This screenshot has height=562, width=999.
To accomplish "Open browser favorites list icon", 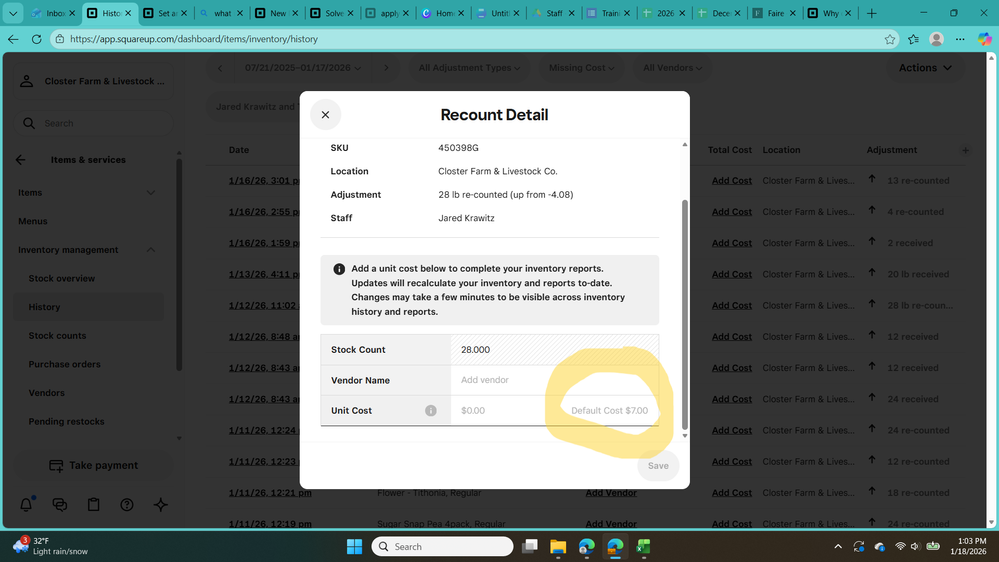I will point(913,39).
